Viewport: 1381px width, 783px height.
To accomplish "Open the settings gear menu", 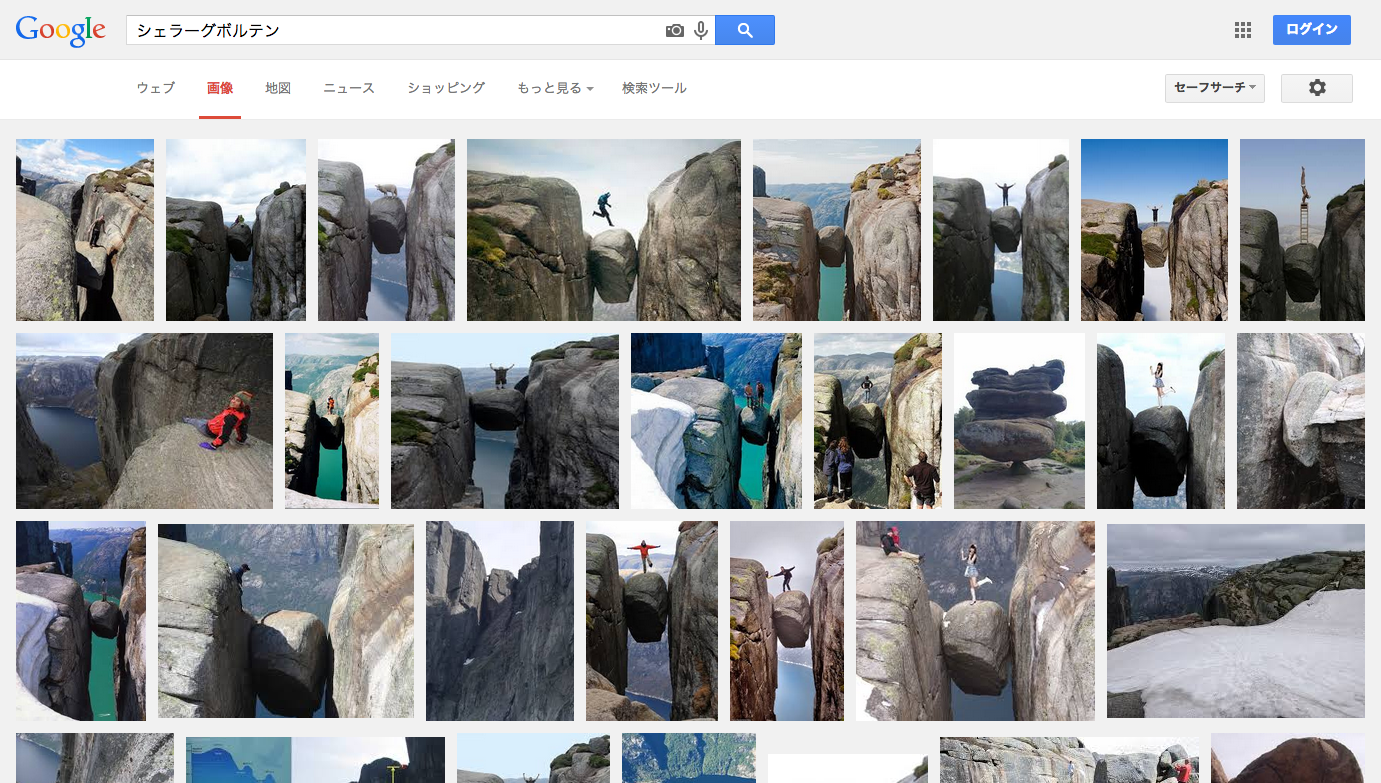I will pos(1316,88).
